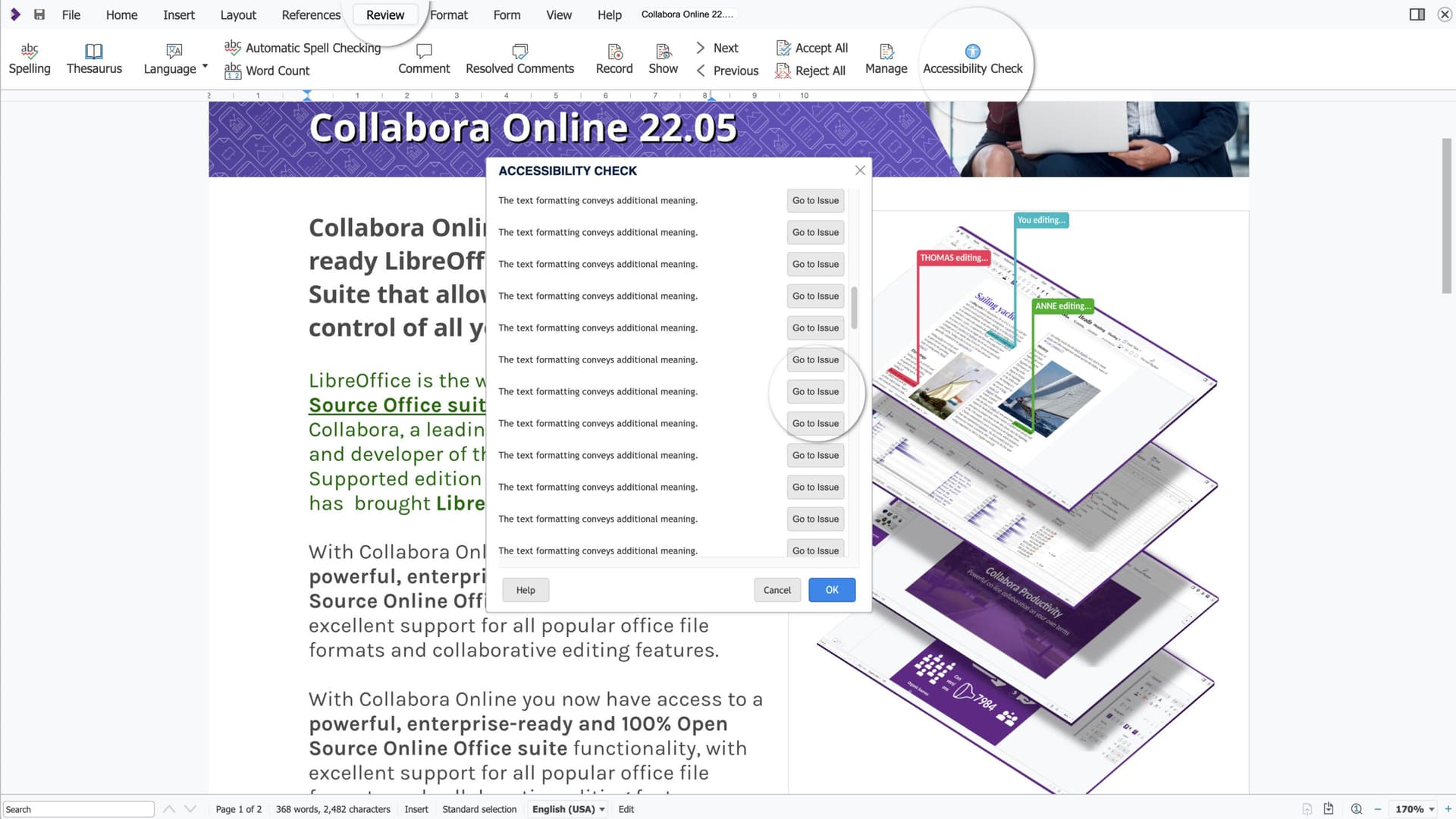Click the Help button in the dialog

pyautogui.click(x=526, y=590)
